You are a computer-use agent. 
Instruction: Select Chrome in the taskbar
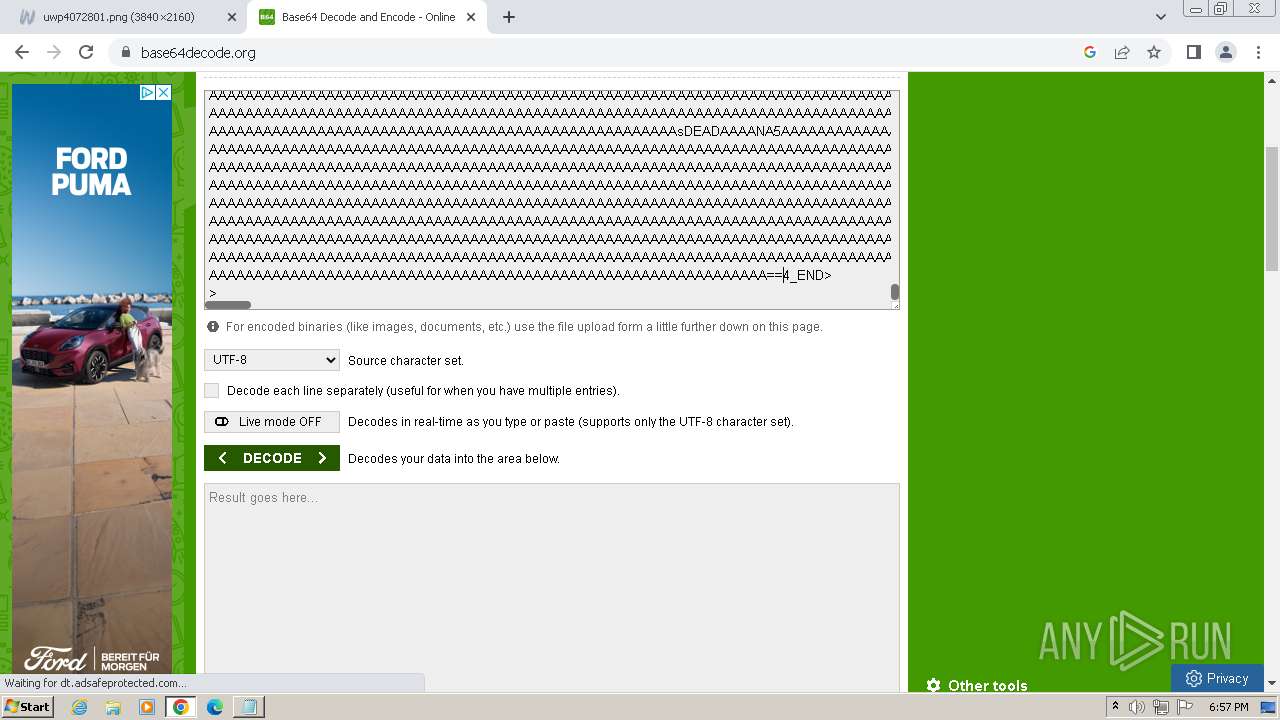tap(181, 707)
